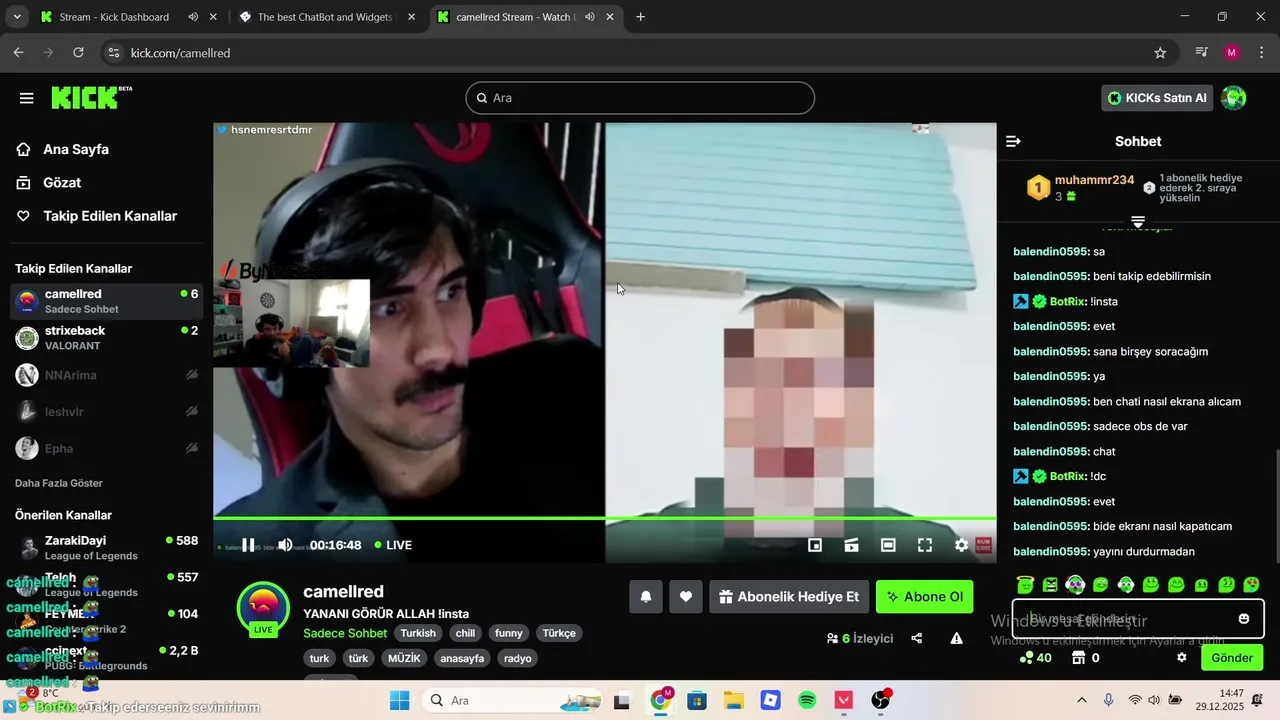The image size is (1280, 720).
Task: Report the stream with warning icon
Action: coord(956,638)
